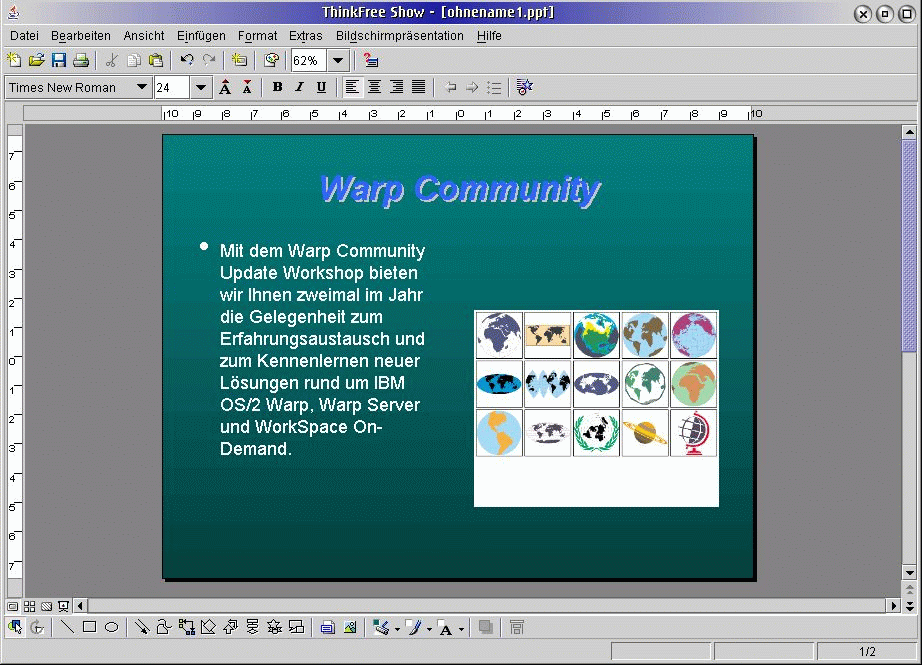Decrease font size with smaller A icon
The image size is (922, 665).
247,88
